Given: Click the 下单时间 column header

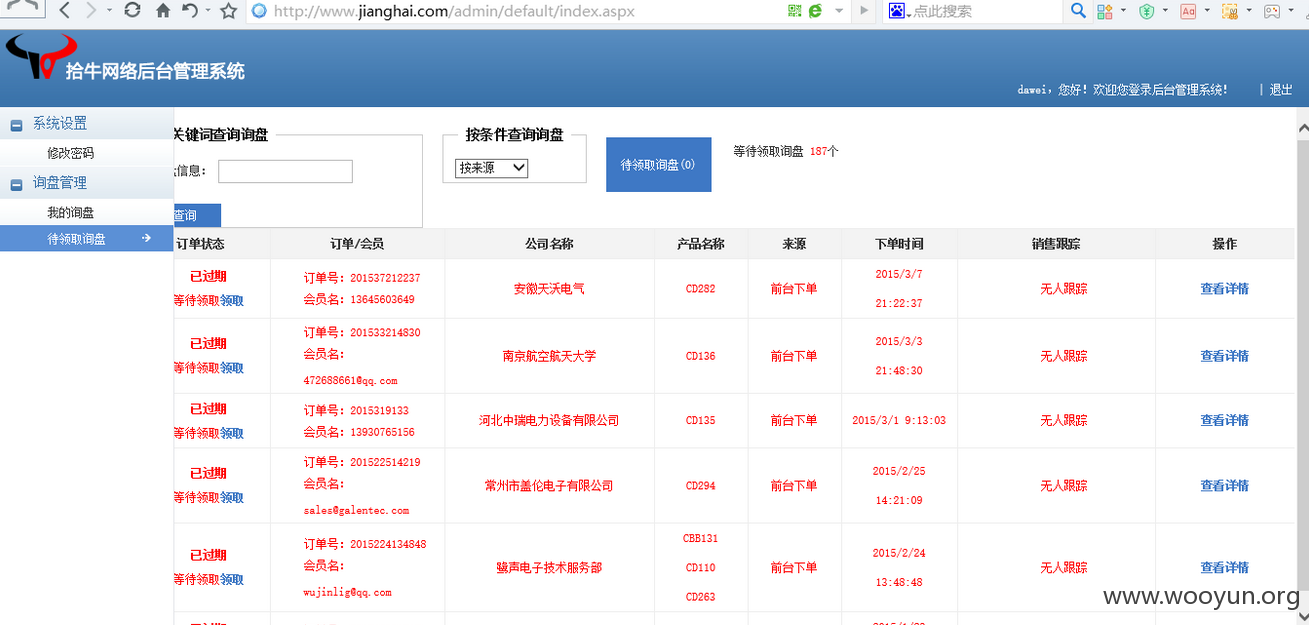Looking at the screenshot, I should (x=899, y=243).
